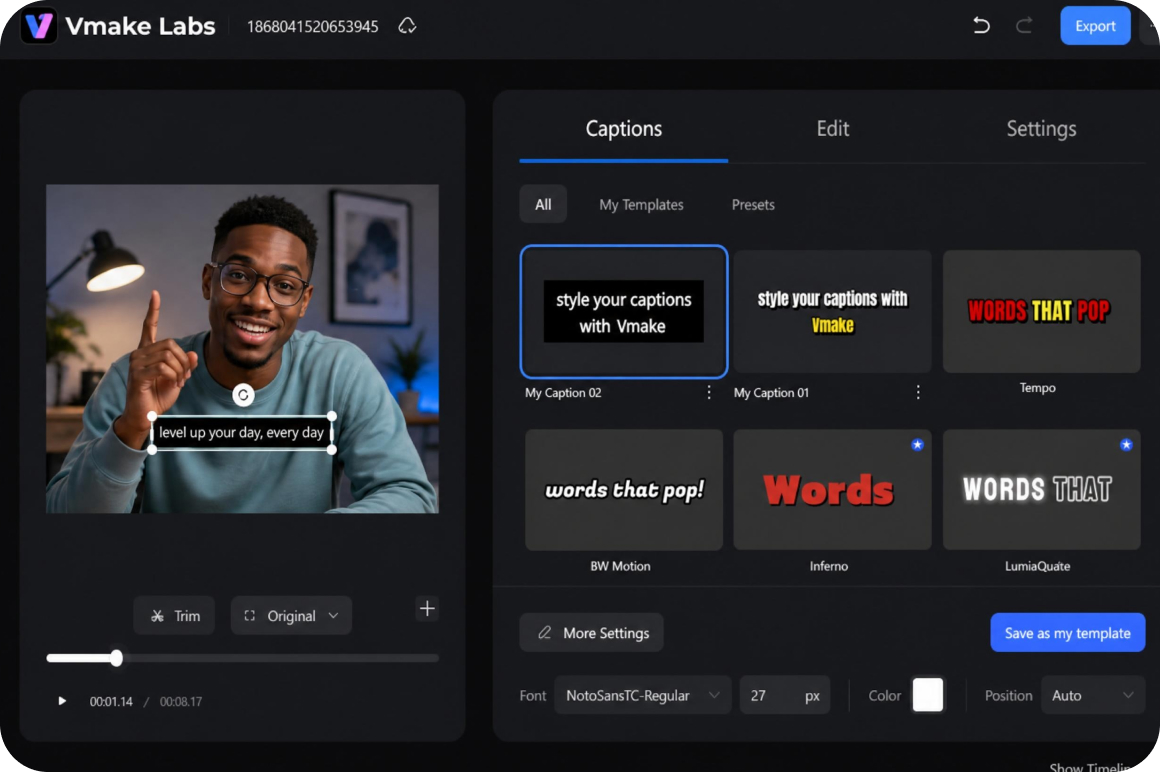Viewport: 1160px width, 772px height.
Task: Open the Position Auto dropdown
Action: [x=1093, y=695]
